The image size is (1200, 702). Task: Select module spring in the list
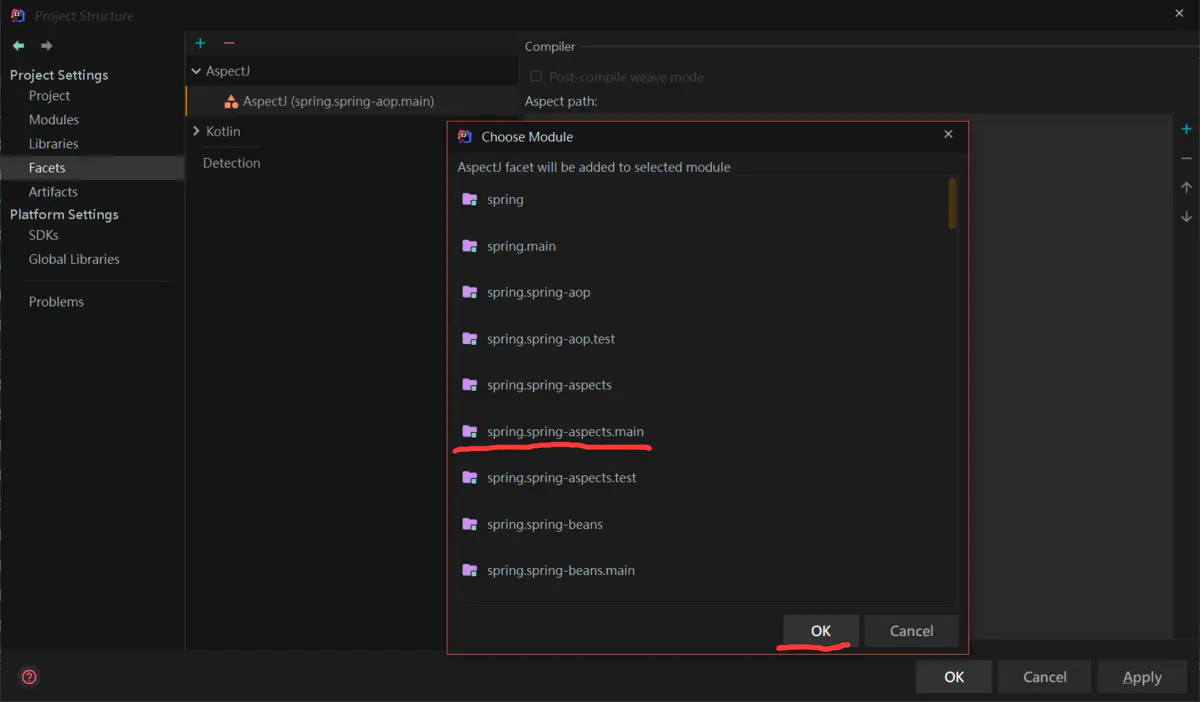(701, 199)
